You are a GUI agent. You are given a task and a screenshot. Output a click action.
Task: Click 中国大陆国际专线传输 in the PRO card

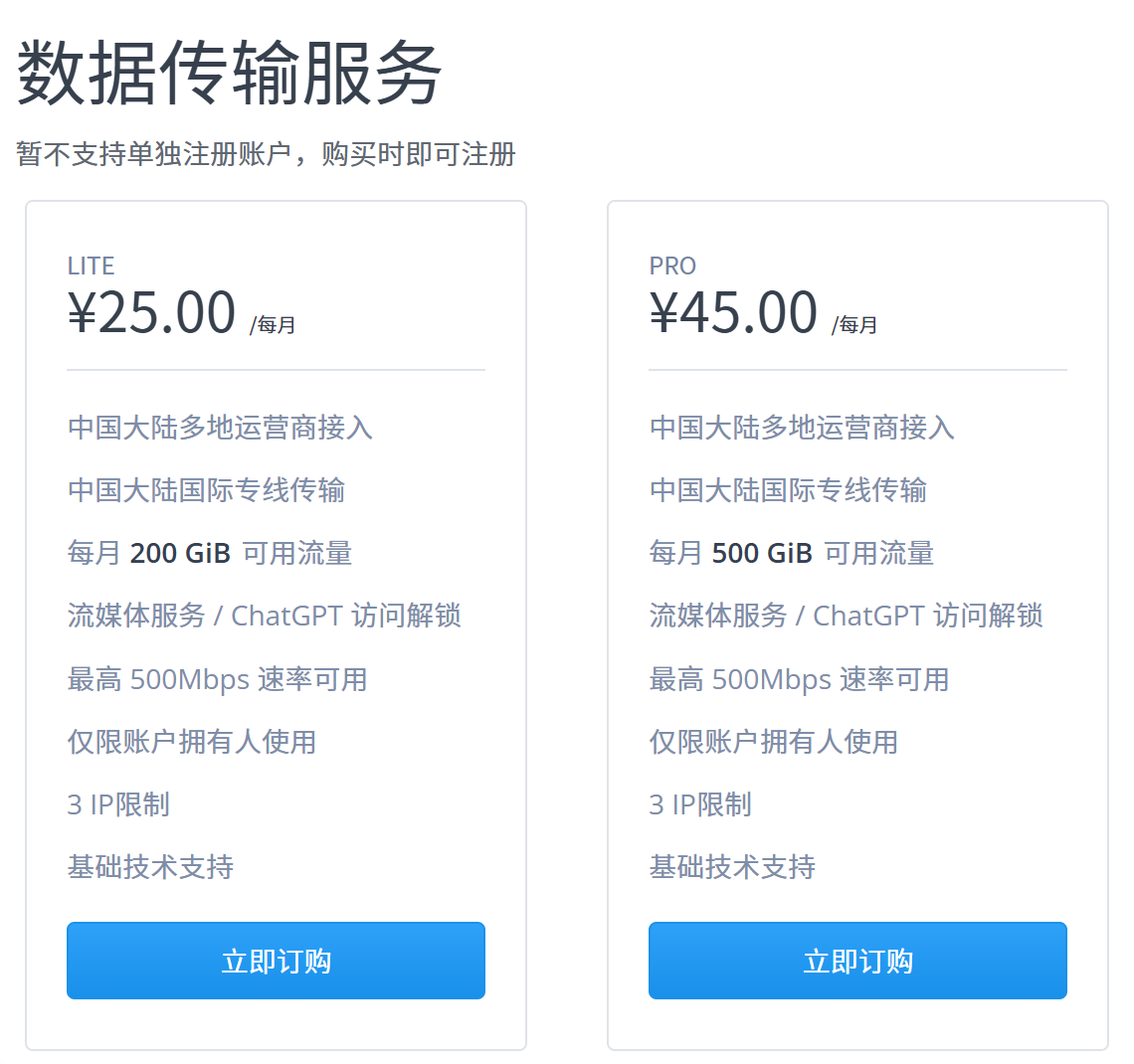788,490
